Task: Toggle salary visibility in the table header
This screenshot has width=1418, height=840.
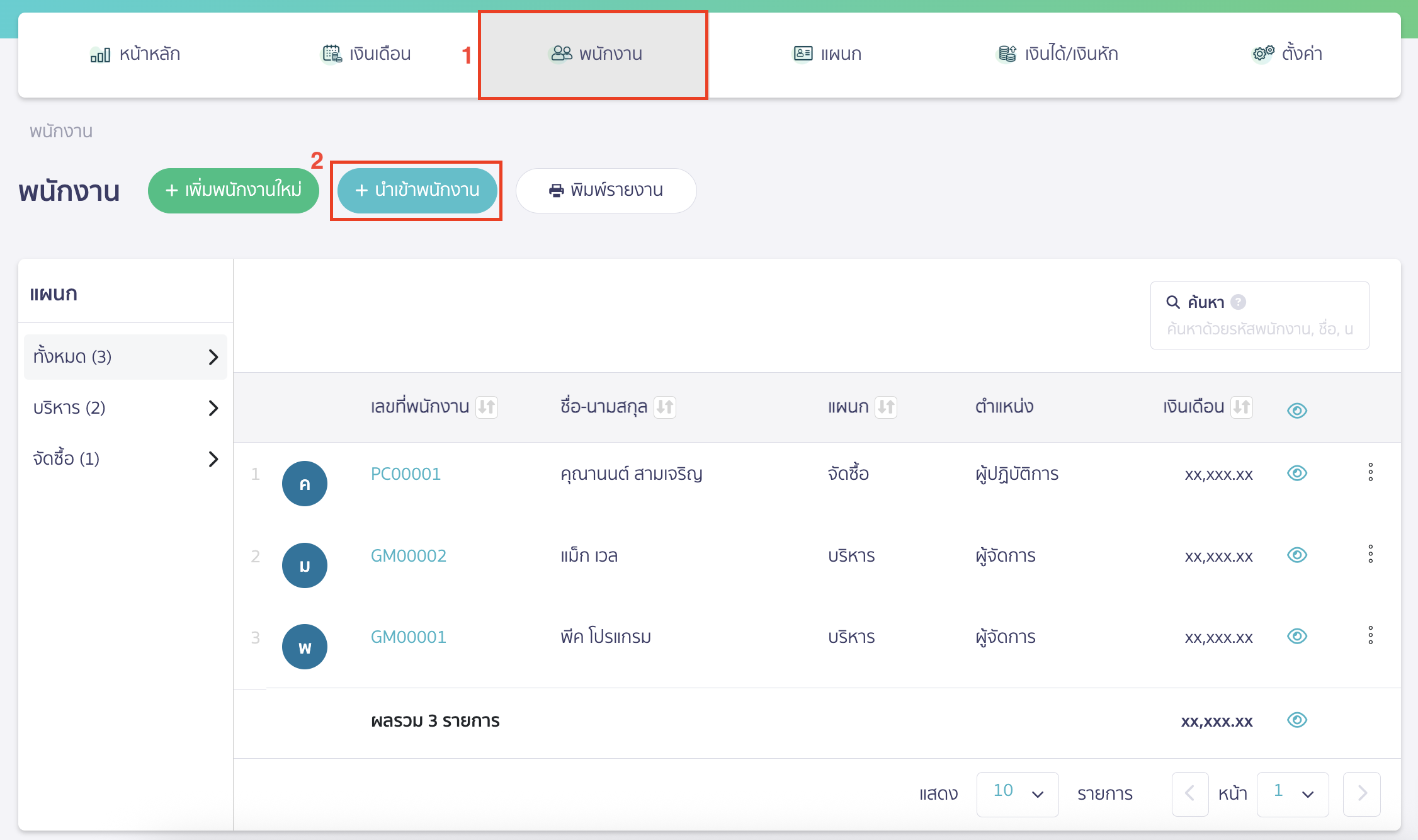Action: pos(1297,411)
